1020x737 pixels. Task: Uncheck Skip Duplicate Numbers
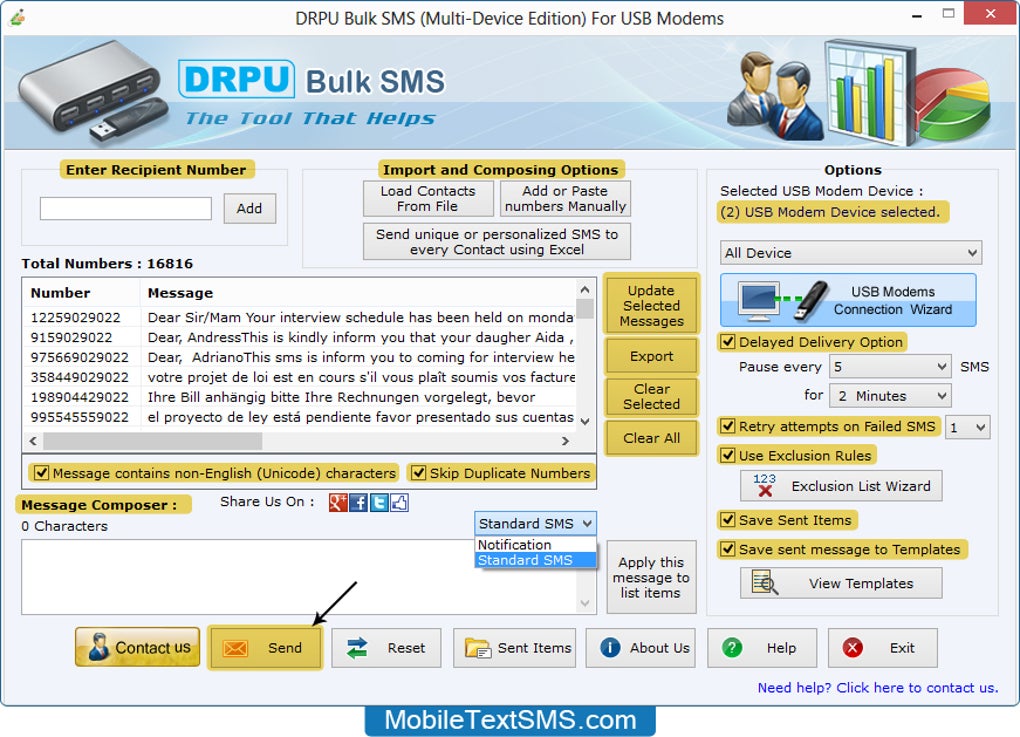(418, 473)
